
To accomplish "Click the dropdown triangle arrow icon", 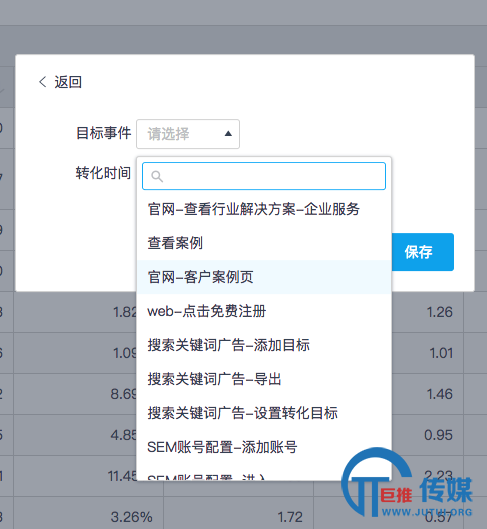I will coord(228,134).
